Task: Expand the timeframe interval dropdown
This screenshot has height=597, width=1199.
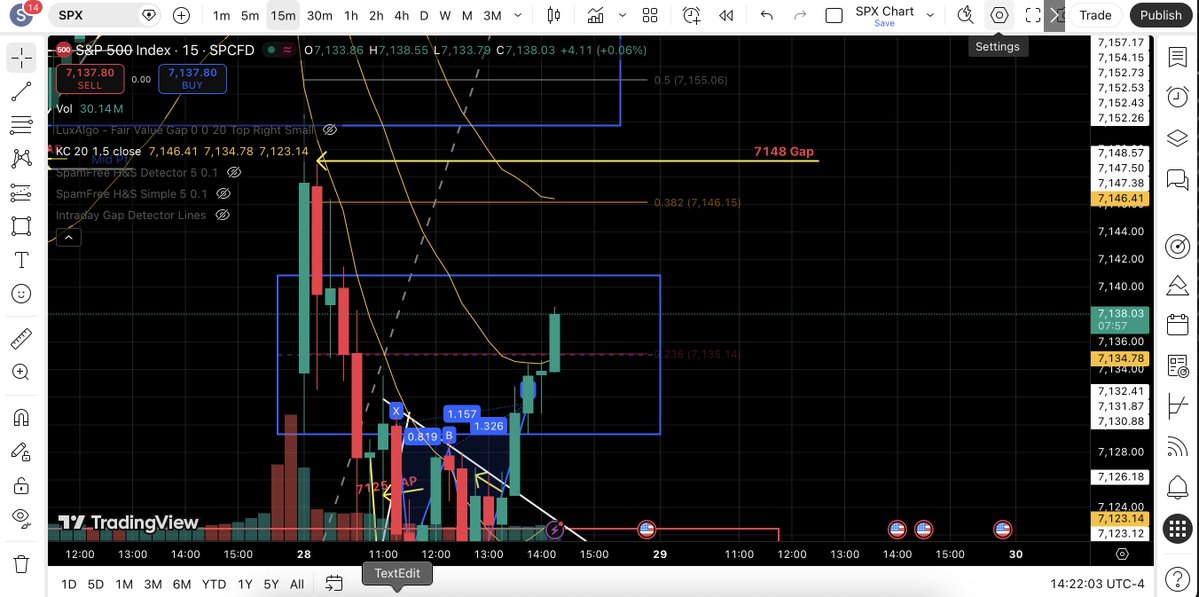Action: click(518, 15)
